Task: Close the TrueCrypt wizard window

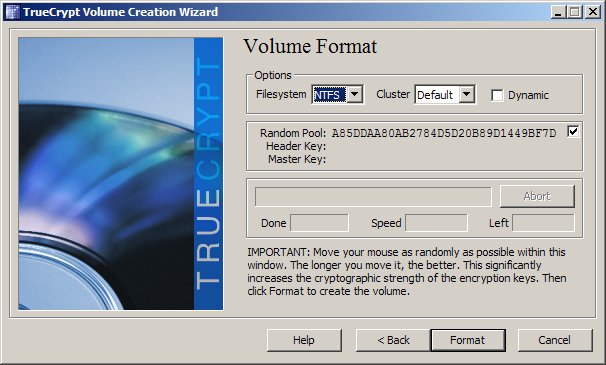Action: click(x=592, y=12)
